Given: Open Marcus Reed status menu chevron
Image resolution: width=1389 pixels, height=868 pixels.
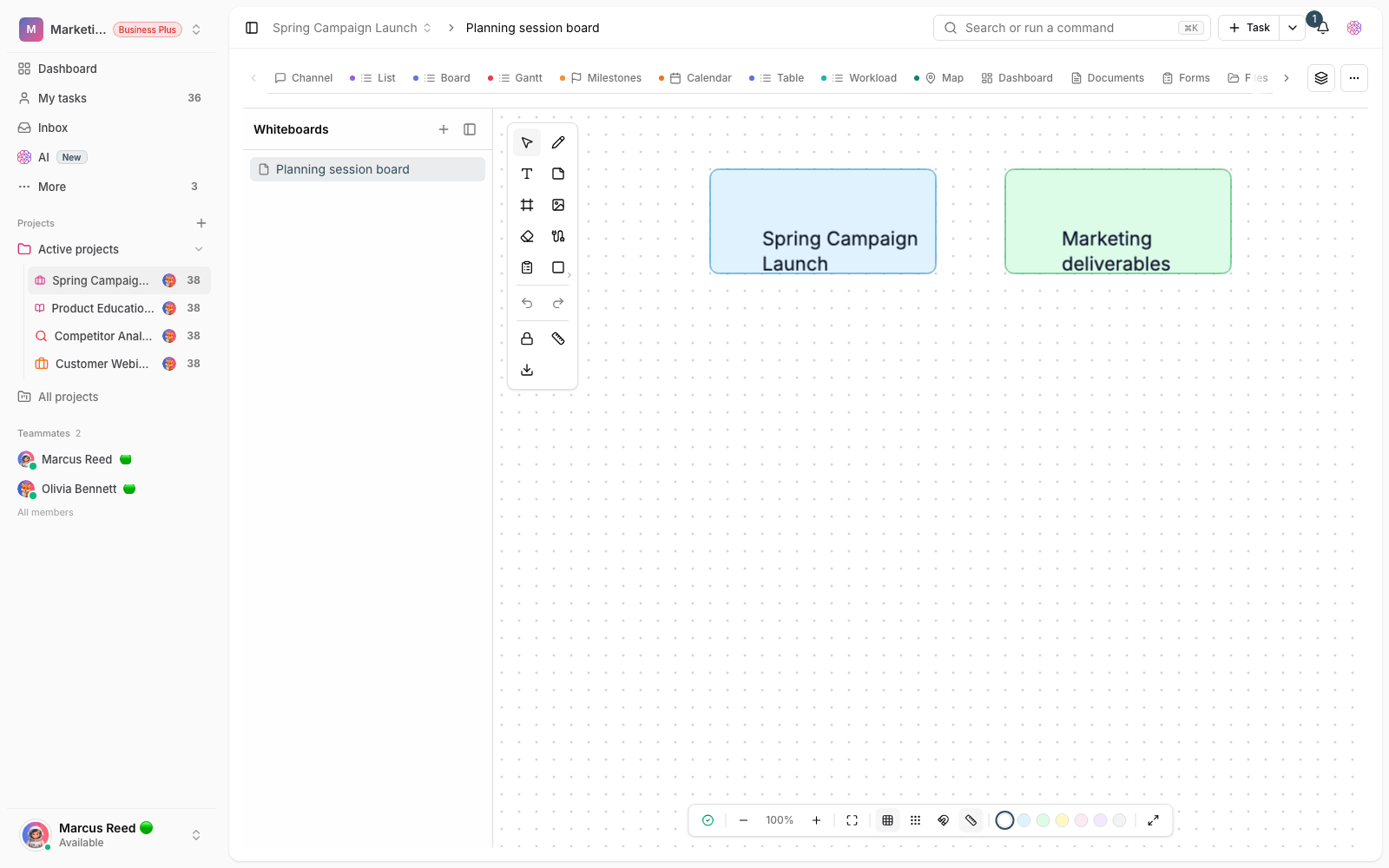Looking at the screenshot, I should [x=196, y=835].
